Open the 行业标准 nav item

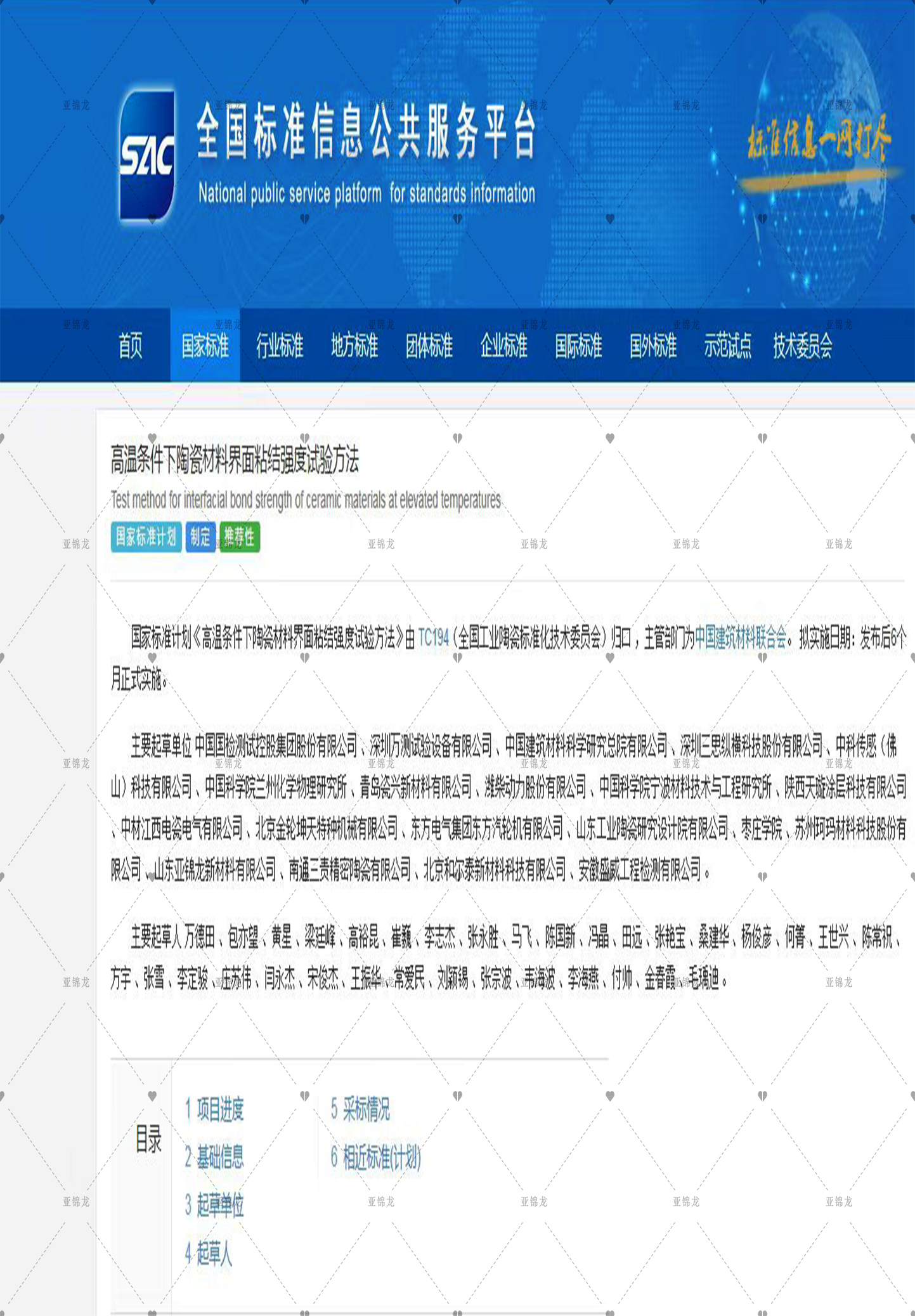pyautogui.click(x=280, y=346)
